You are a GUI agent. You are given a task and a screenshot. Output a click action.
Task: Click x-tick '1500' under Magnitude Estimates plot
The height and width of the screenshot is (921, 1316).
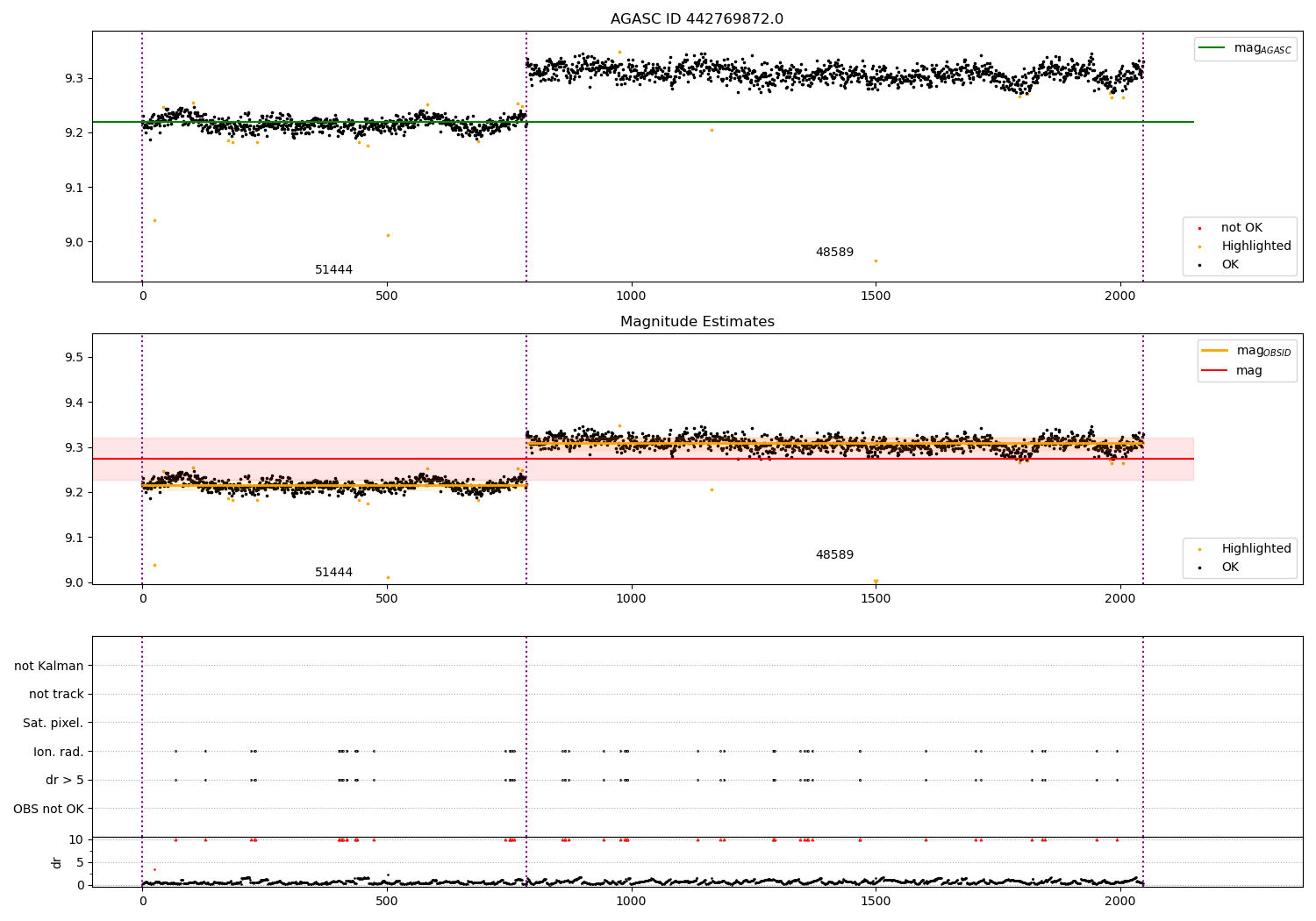tap(876, 599)
